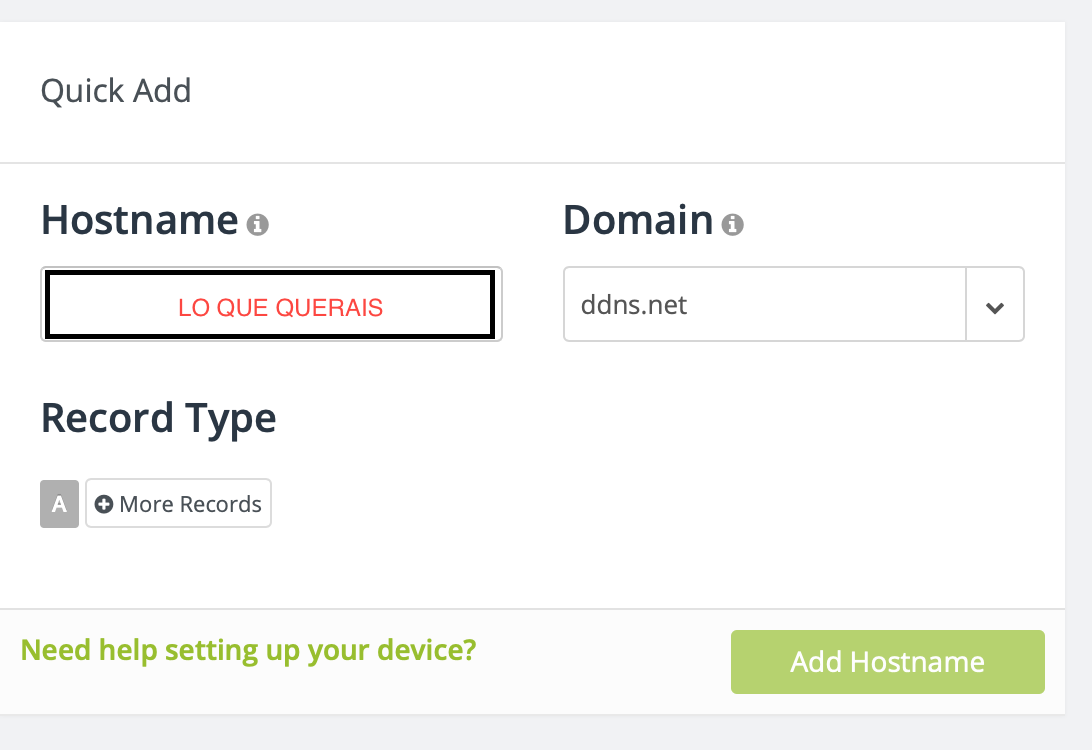Viewport: 1092px width, 750px height.
Task: Select the Quick Add panel title
Action: tap(116, 91)
